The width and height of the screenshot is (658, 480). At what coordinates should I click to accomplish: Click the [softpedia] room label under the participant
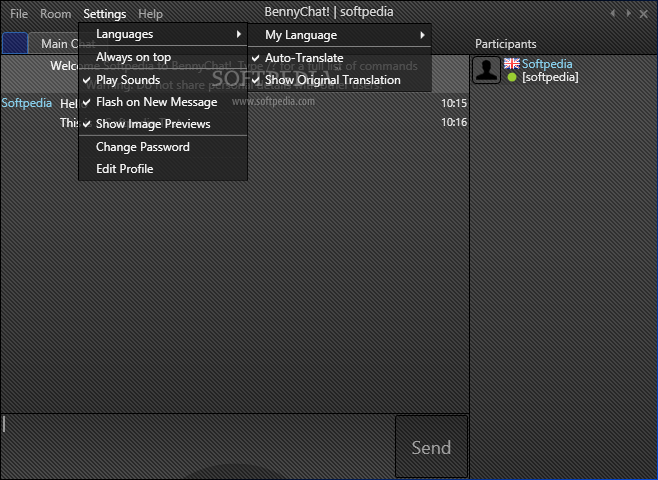(x=550, y=77)
